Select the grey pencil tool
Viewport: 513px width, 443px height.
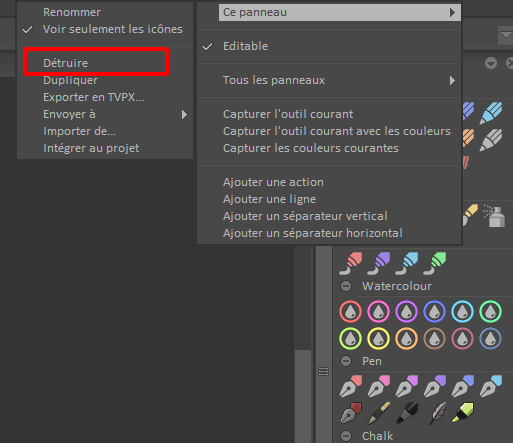coord(491,140)
